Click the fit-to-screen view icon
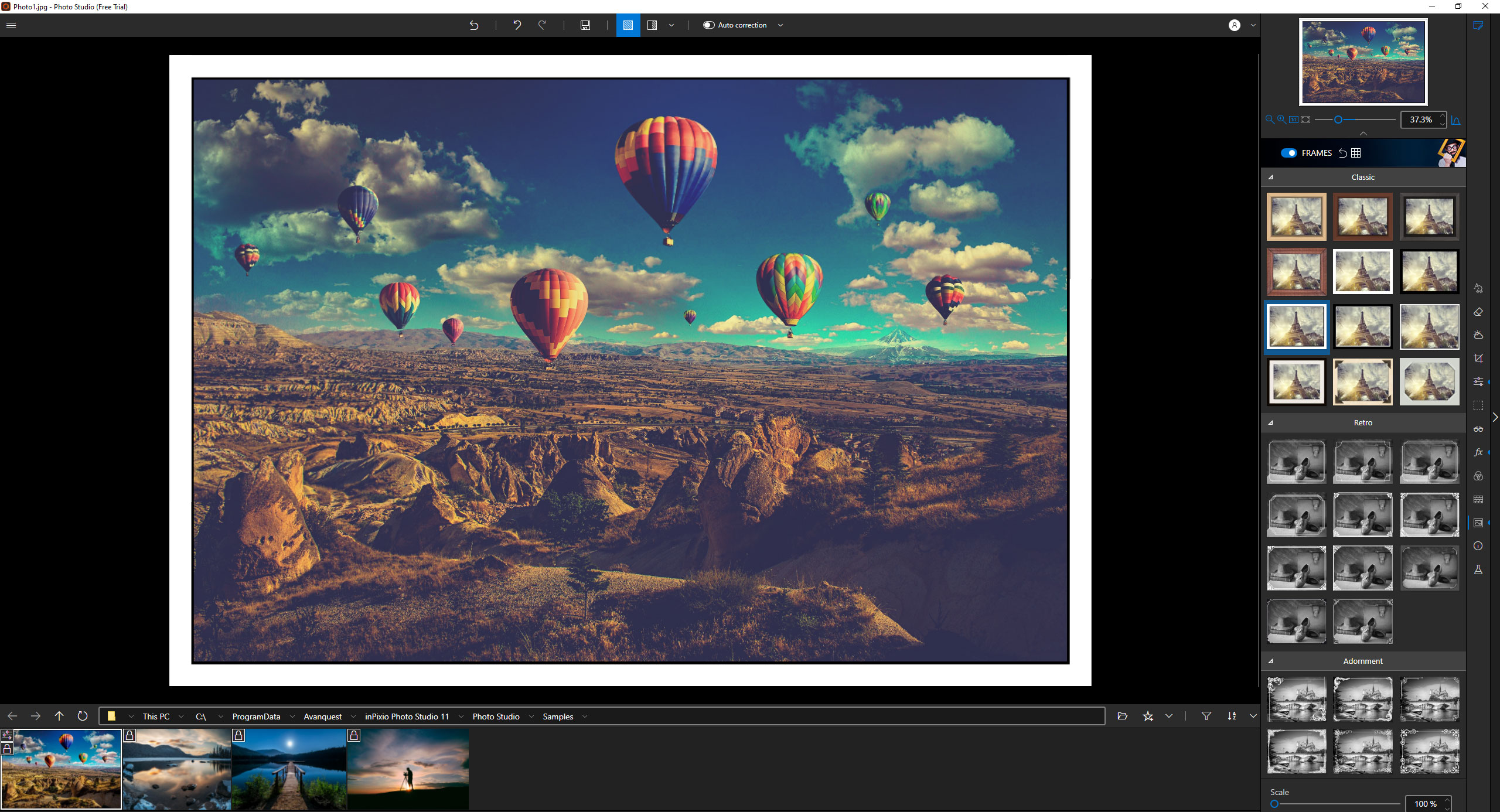Viewport: 1500px width, 812px height. click(x=1305, y=119)
